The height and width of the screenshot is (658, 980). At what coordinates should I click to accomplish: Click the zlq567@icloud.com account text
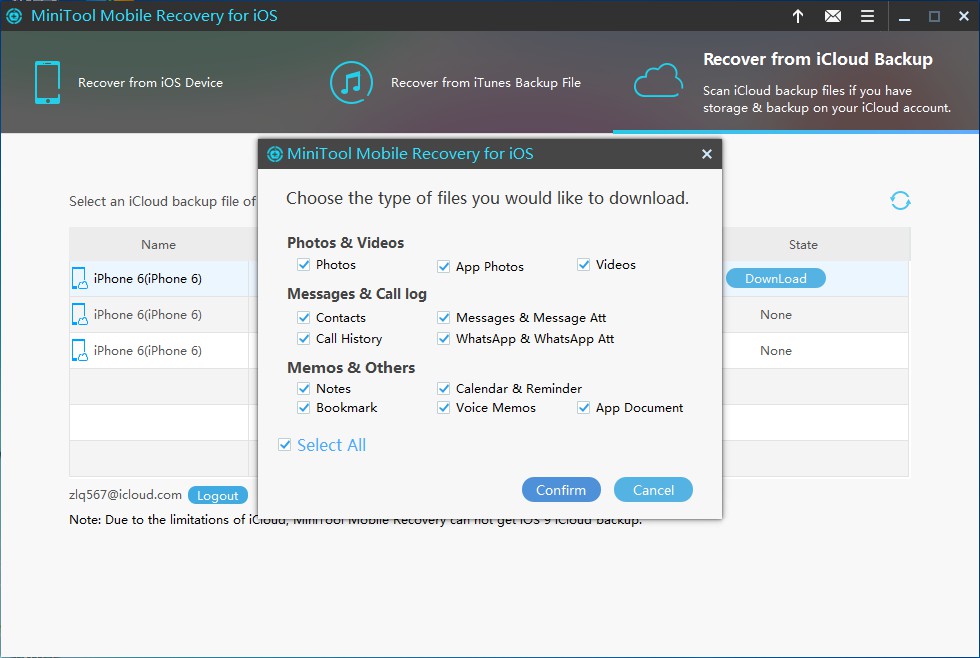click(x=125, y=495)
